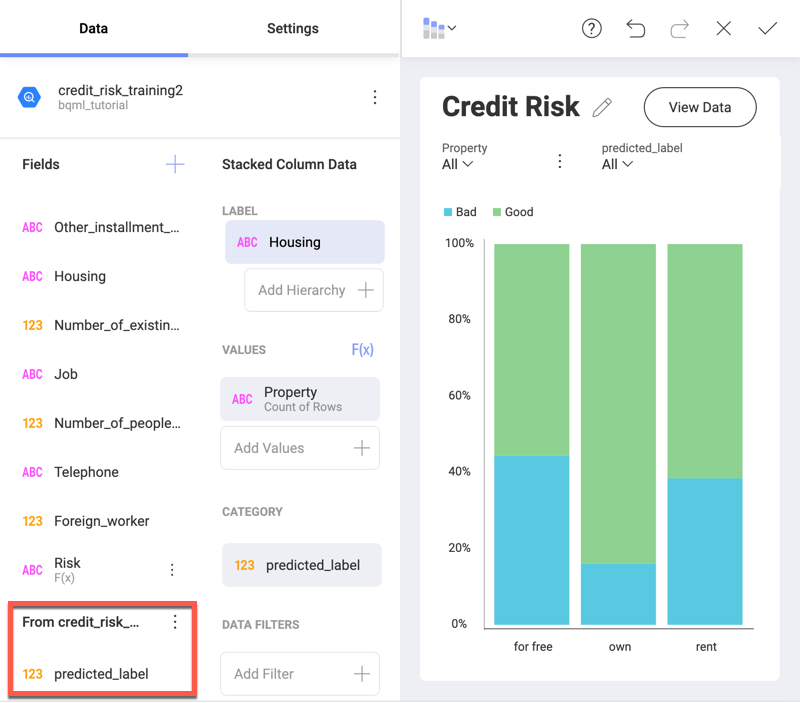800x703 pixels.
Task: Open the chart type selector dropdown
Action: tap(439, 28)
